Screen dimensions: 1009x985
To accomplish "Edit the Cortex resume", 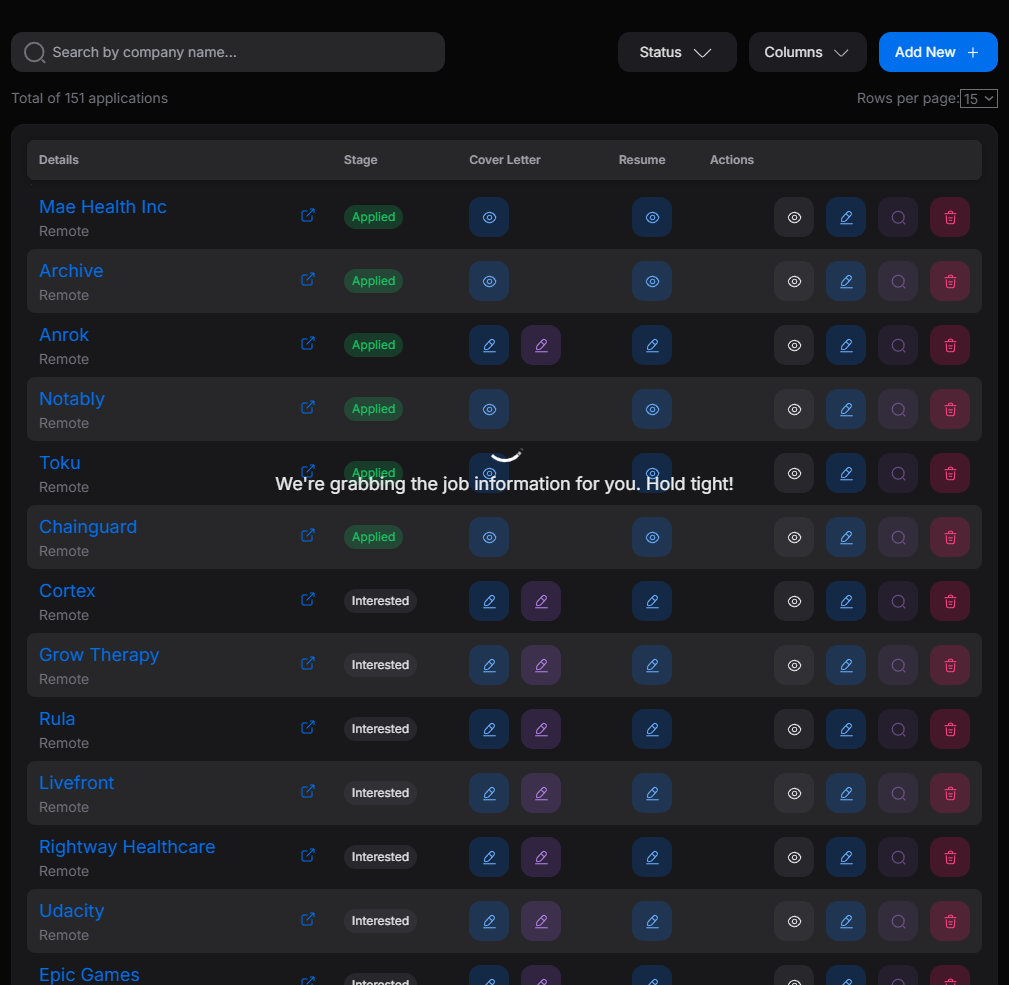I will [x=652, y=601].
